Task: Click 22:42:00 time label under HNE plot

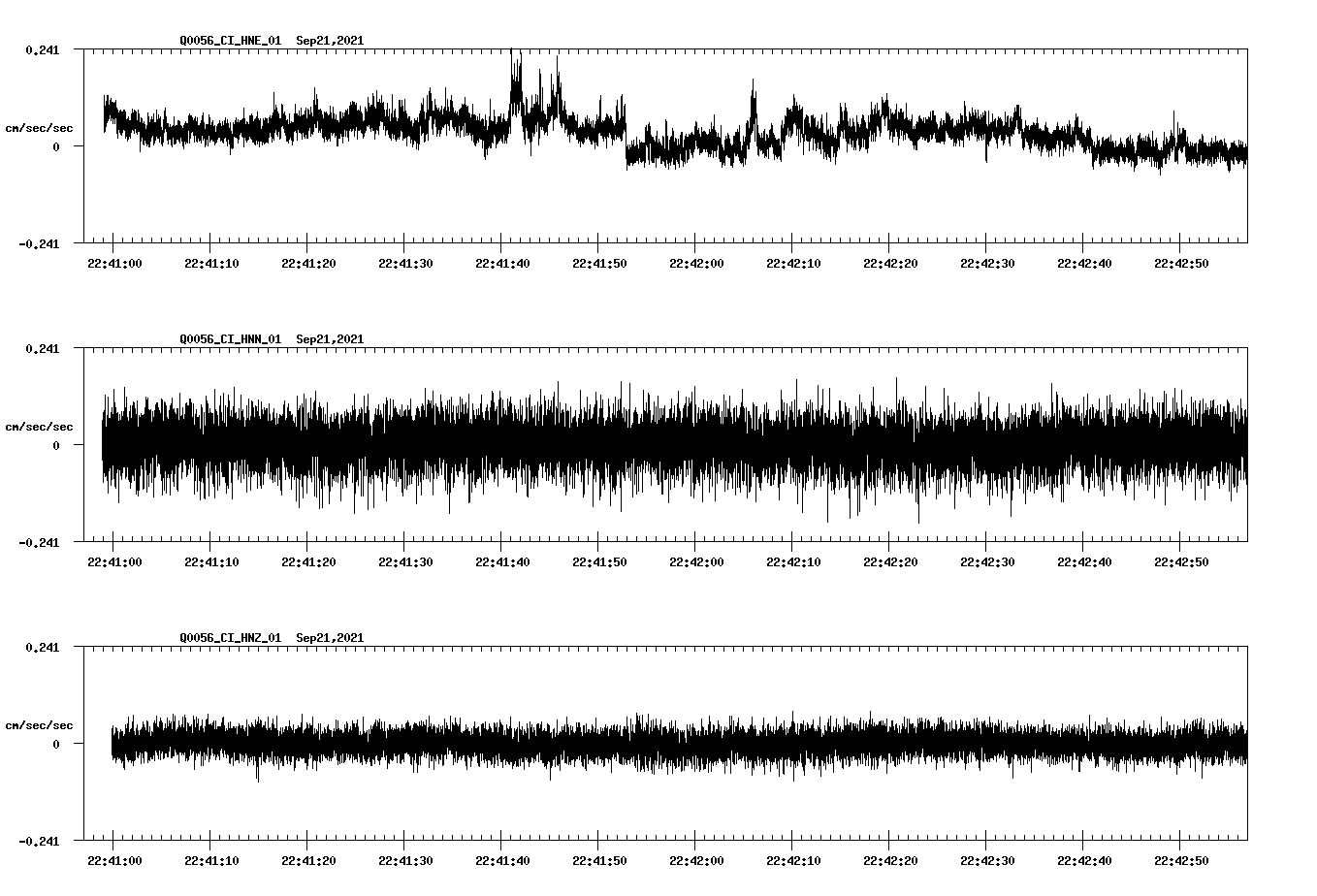Action: [x=696, y=263]
